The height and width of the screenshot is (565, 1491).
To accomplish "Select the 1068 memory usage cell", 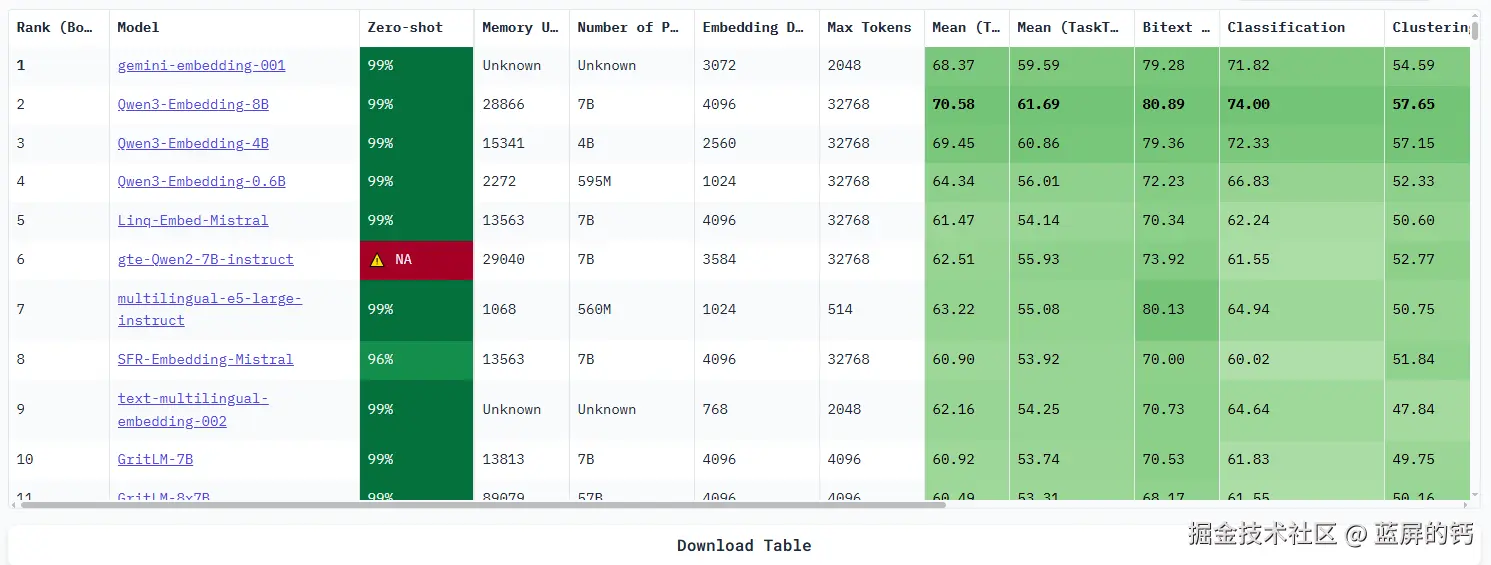I will coord(521,310).
